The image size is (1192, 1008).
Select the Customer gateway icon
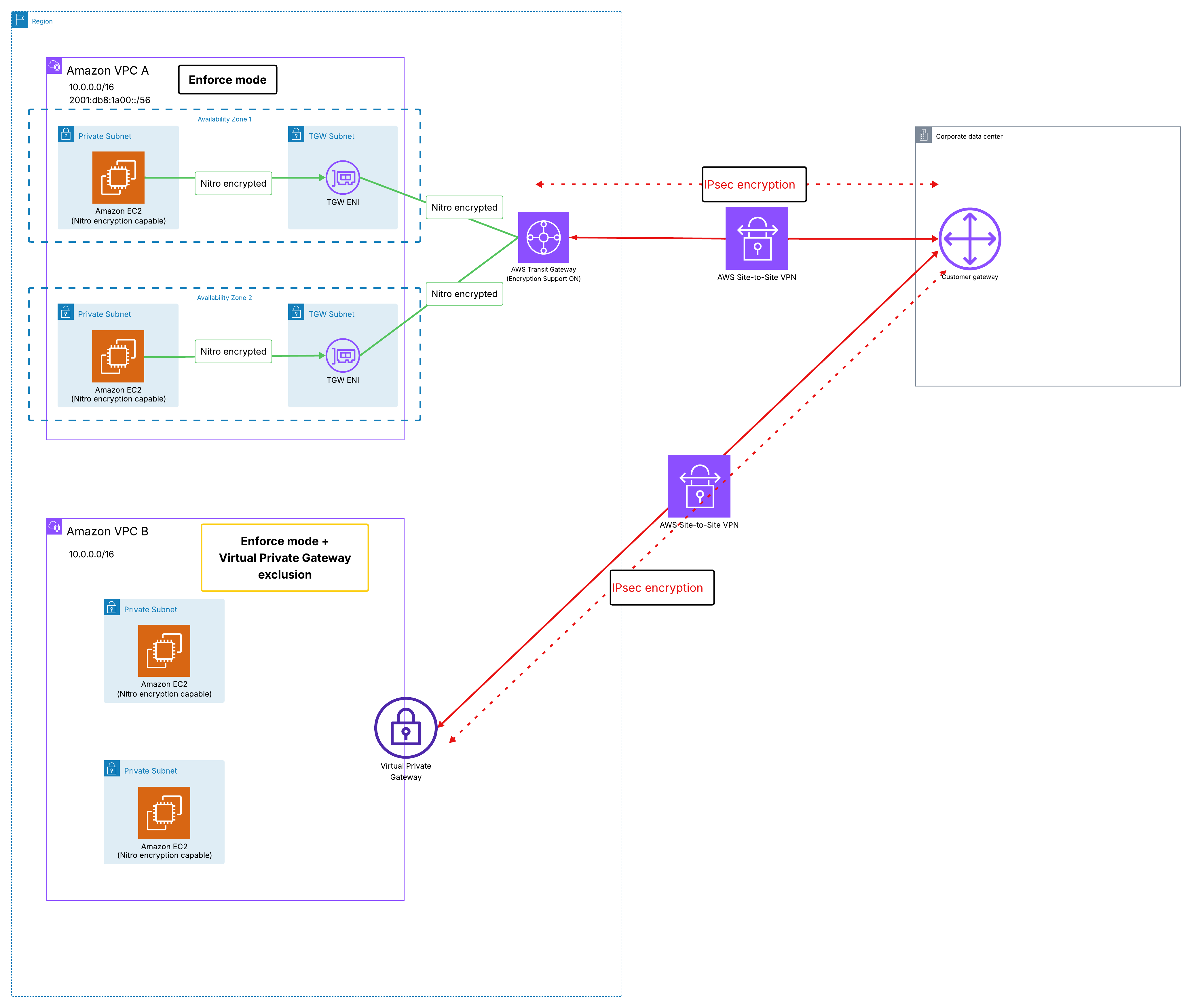(x=969, y=239)
